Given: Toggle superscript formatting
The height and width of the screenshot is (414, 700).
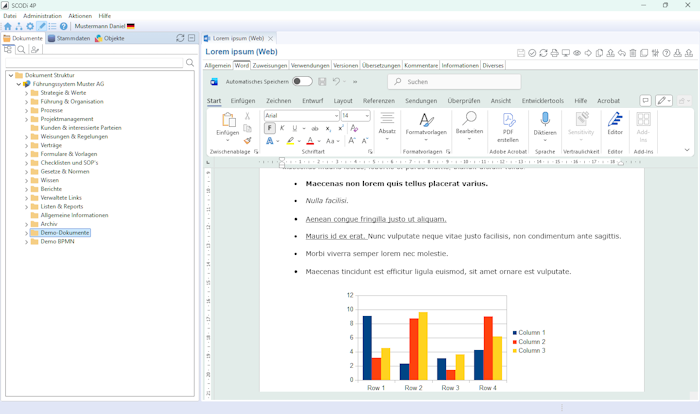Looking at the screenshot, I should (341, 128).
